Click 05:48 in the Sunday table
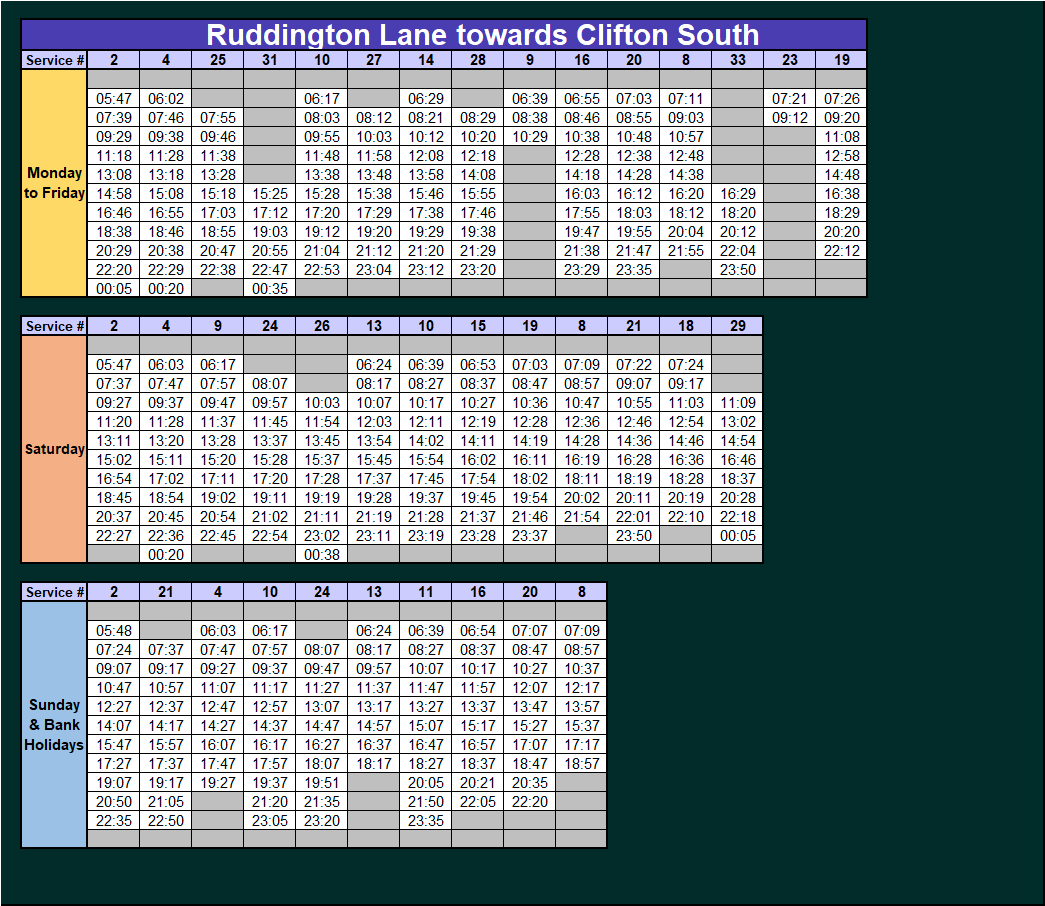 pos(114,631)
